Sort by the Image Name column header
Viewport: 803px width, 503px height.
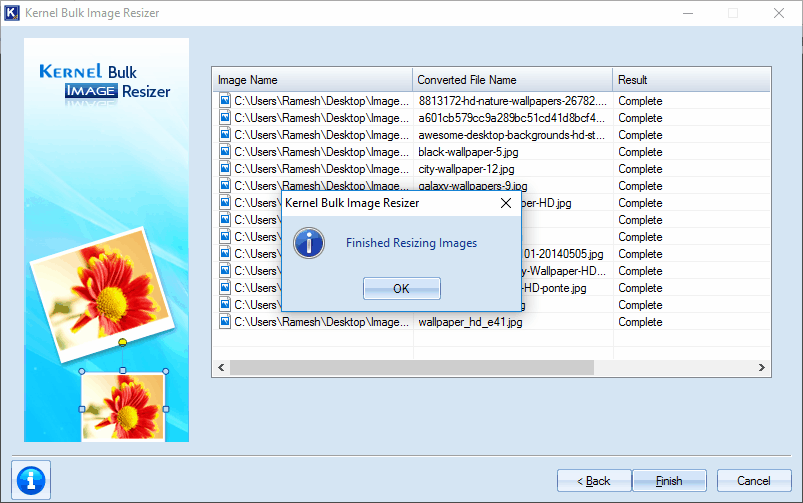click(312, 80)
